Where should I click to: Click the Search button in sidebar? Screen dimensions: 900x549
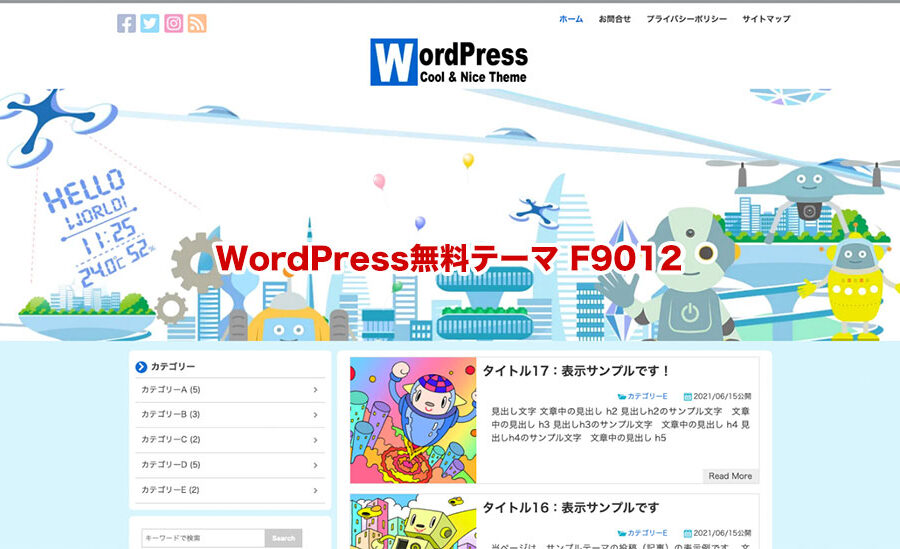284,538
